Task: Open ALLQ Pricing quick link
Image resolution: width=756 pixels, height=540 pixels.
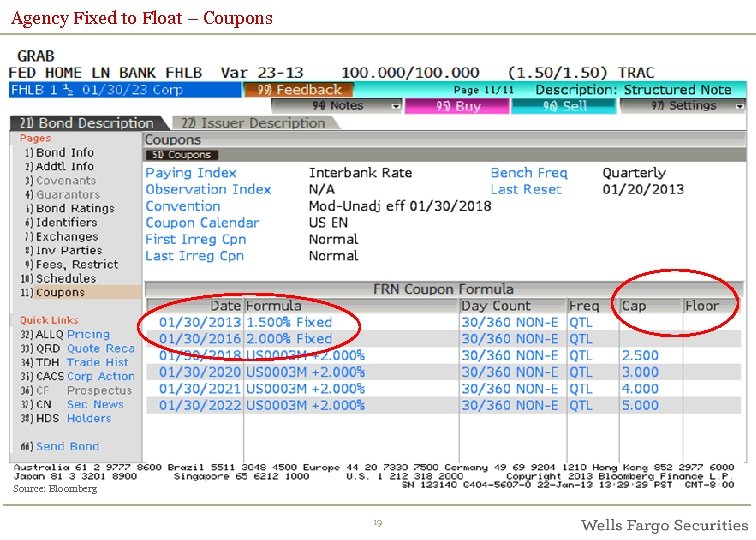Action: [x=65, y=334]
